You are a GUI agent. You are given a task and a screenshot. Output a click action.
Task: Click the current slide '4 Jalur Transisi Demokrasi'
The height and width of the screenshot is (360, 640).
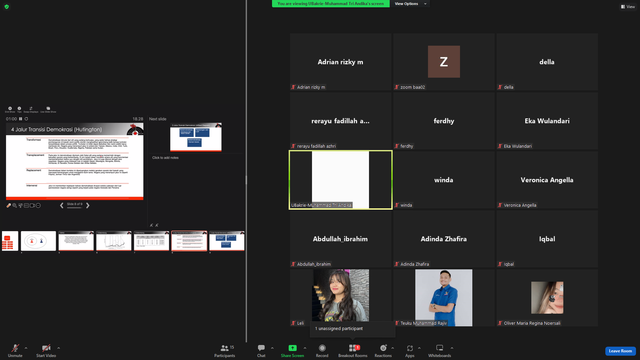(x=75, y=162)
